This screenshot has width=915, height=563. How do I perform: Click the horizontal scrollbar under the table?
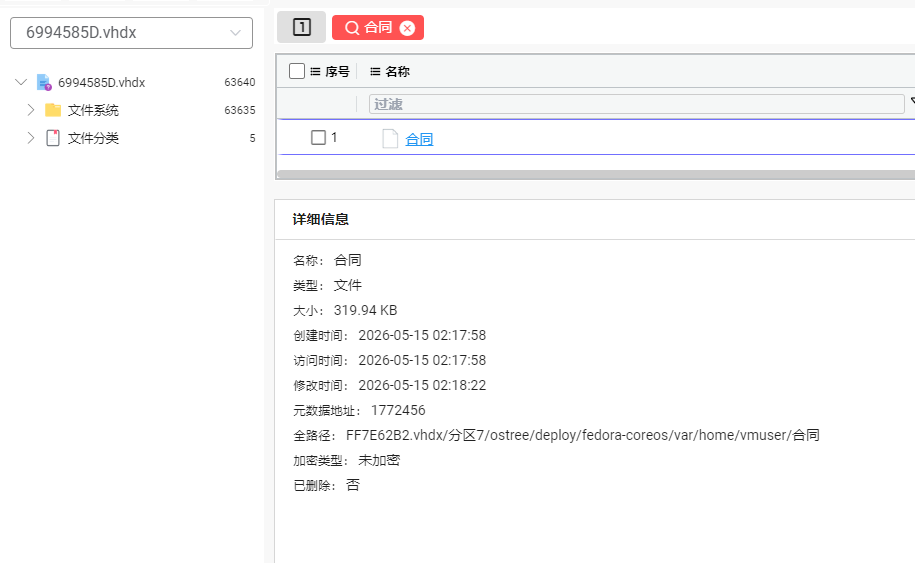[x=596, y=174]
